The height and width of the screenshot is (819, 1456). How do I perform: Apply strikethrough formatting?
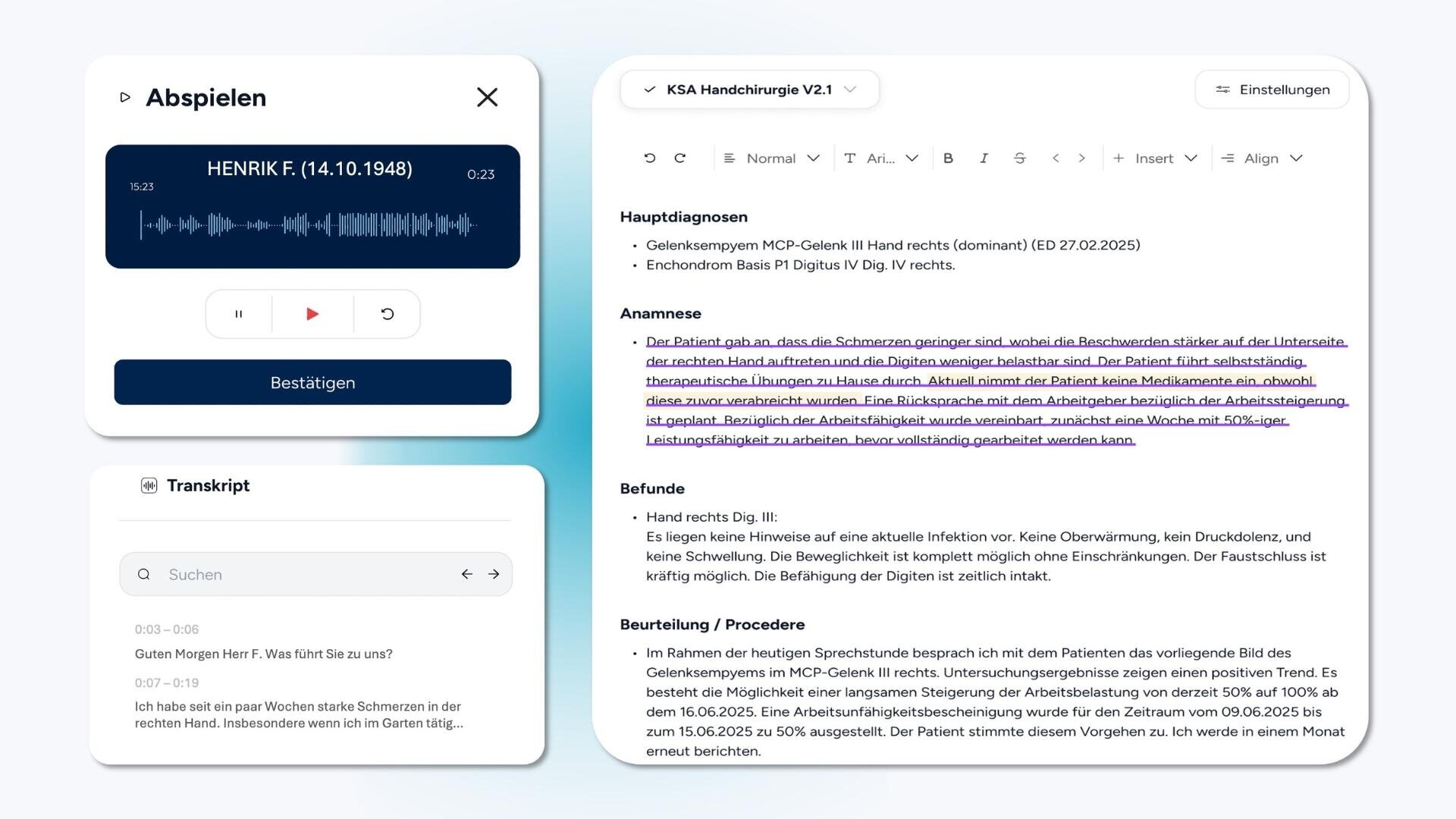(x=1020, y=158)
